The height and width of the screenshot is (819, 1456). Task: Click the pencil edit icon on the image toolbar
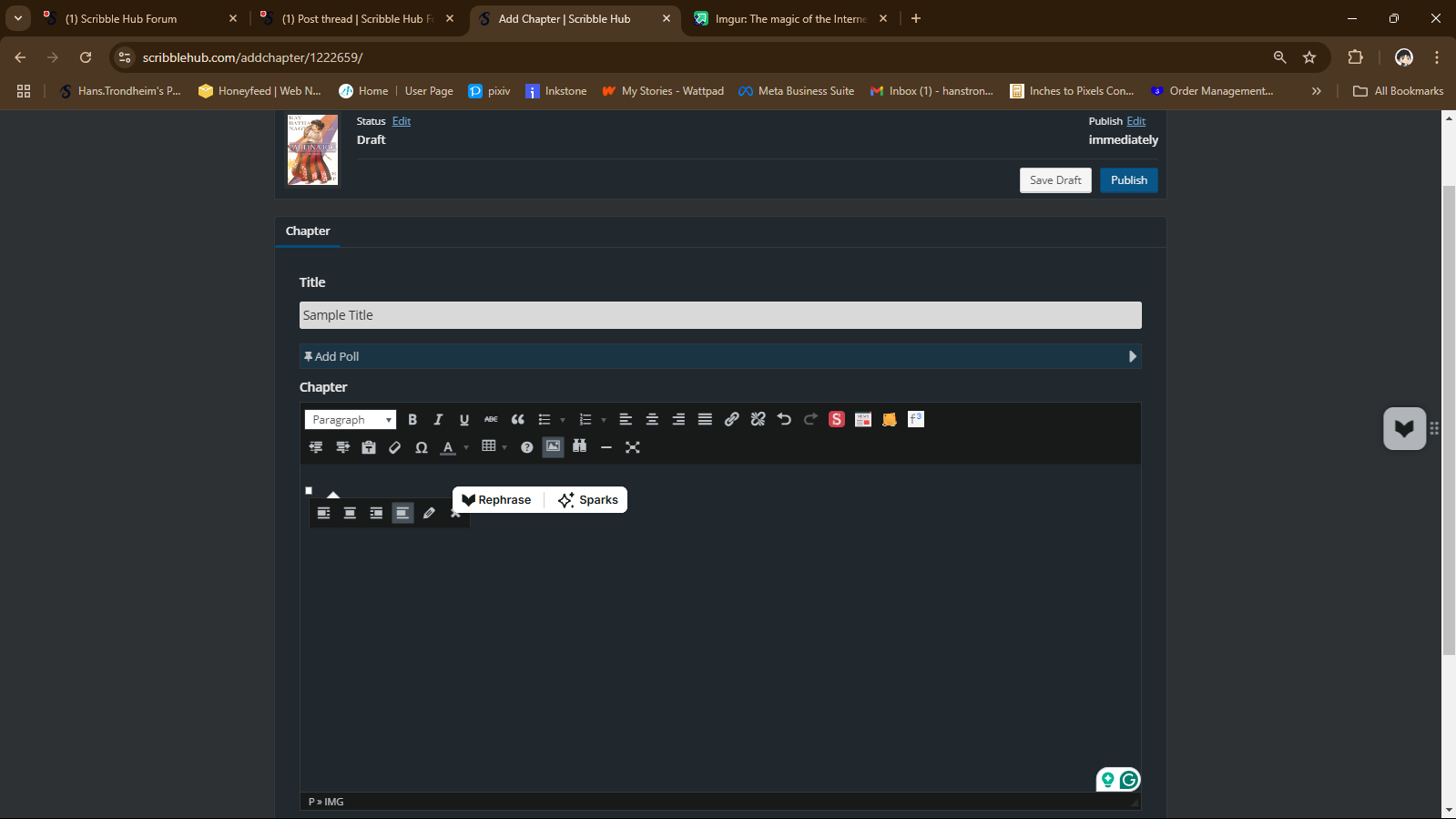[x=429, y=514]
